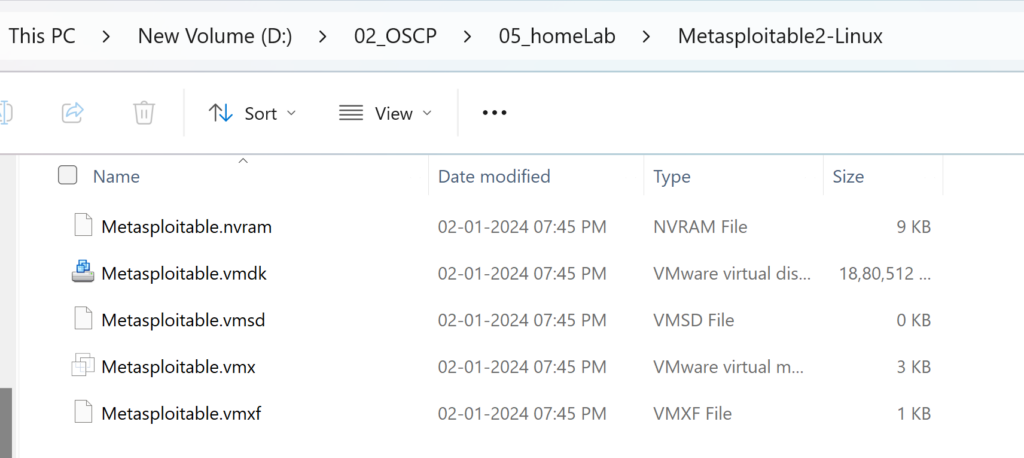Tick the select-all checkbox beside Name
The width and height of the screenshot is (1024, 458).
coord(67,175)
